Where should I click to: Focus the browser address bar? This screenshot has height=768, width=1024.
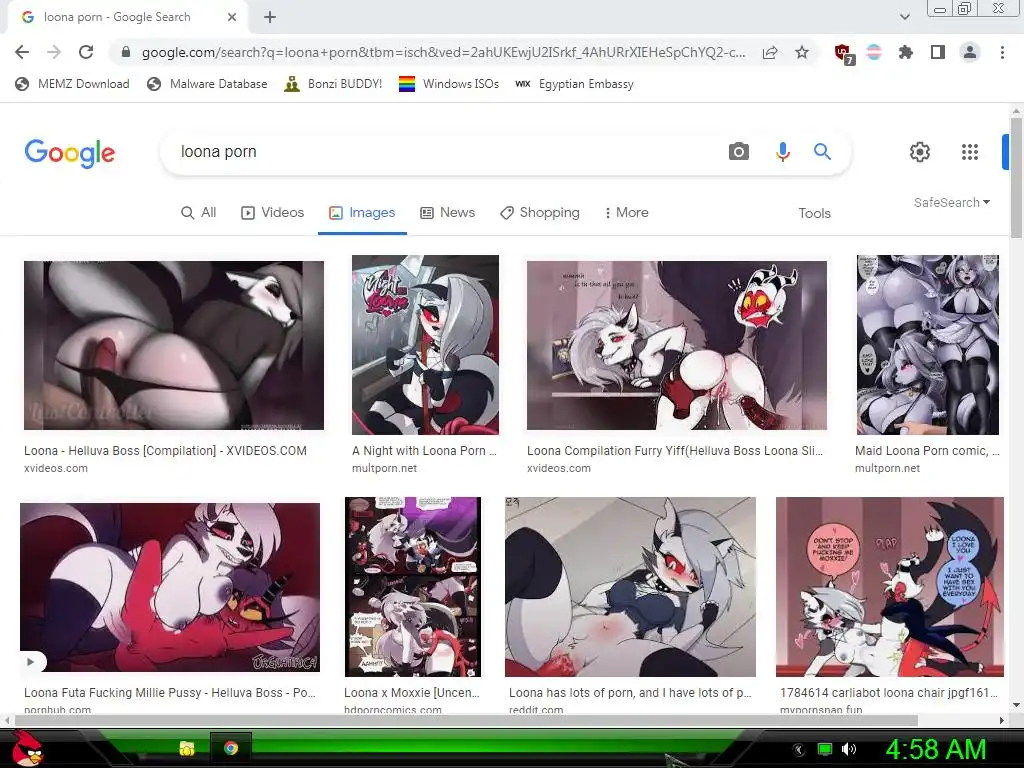click(443, 52)
